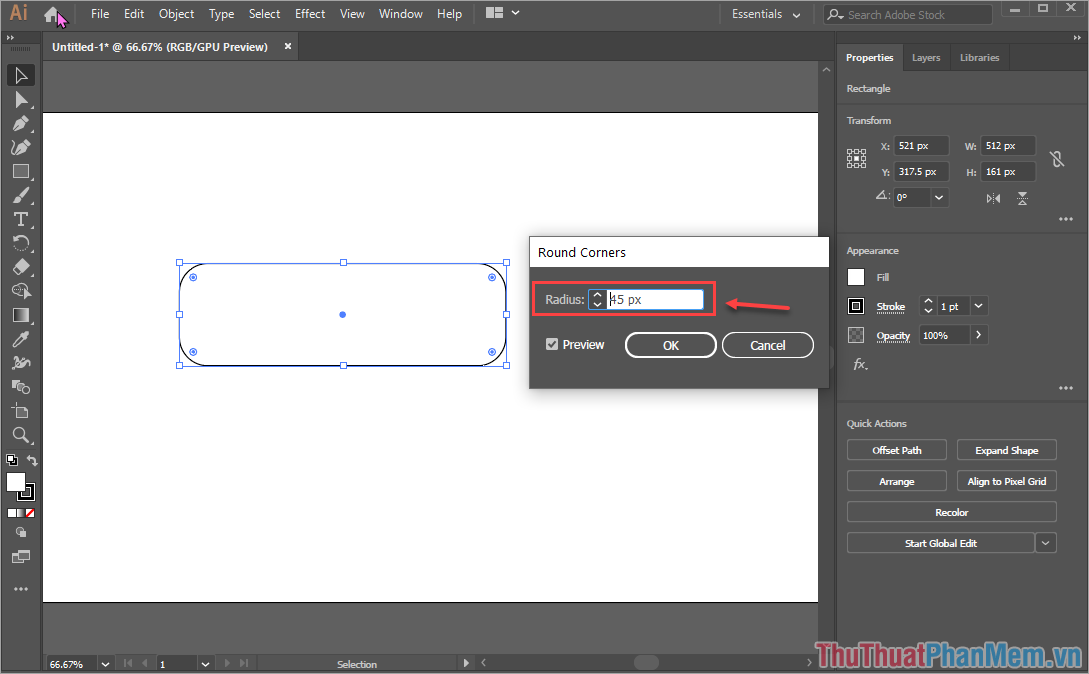Screen dimensions: 1089x674
Task: Select the Direct Selection tool
Action: (20, 99)
